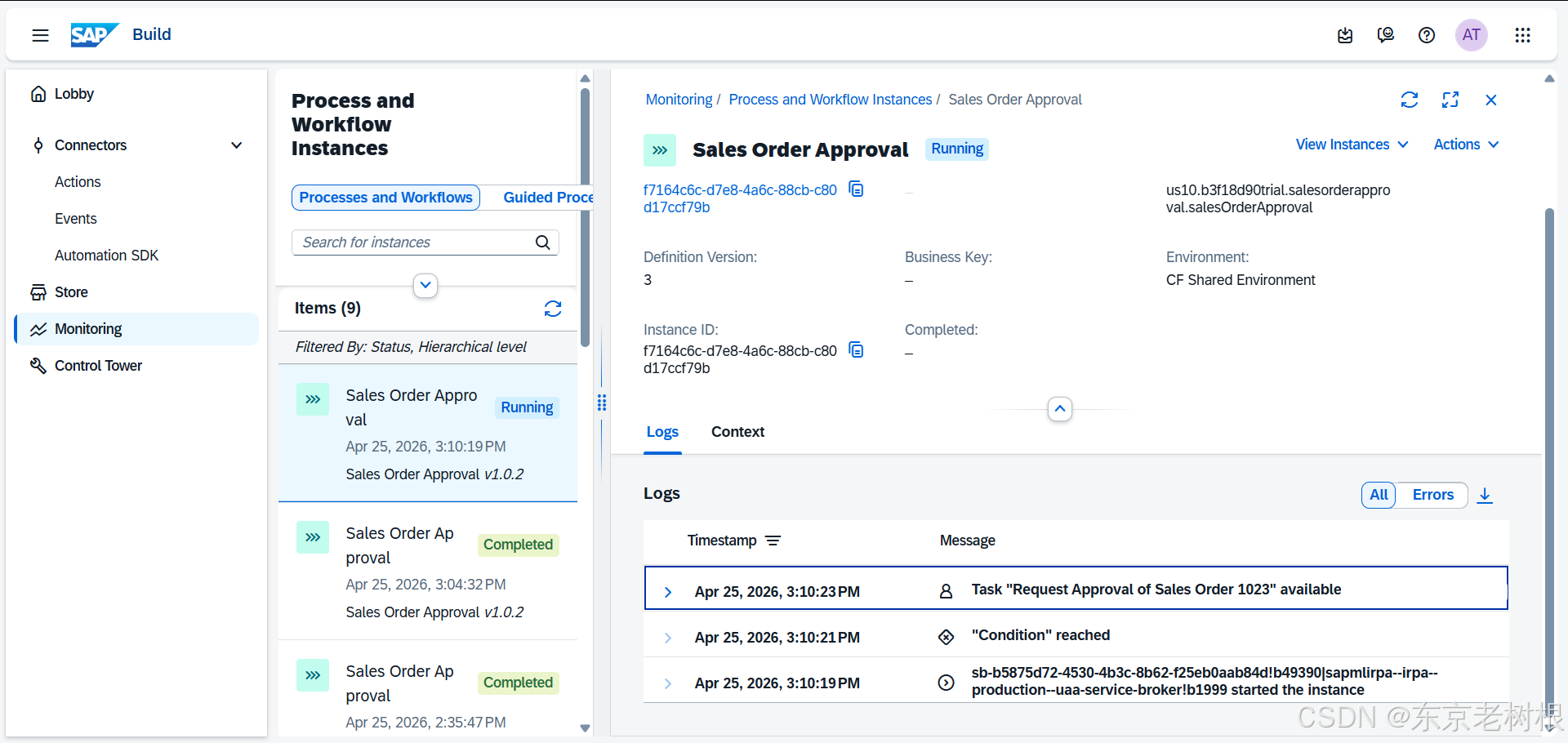Click process icon of the 2:35:47 PM item
The width and height of the screenshot is (1568, 743).
click(313, 675)
